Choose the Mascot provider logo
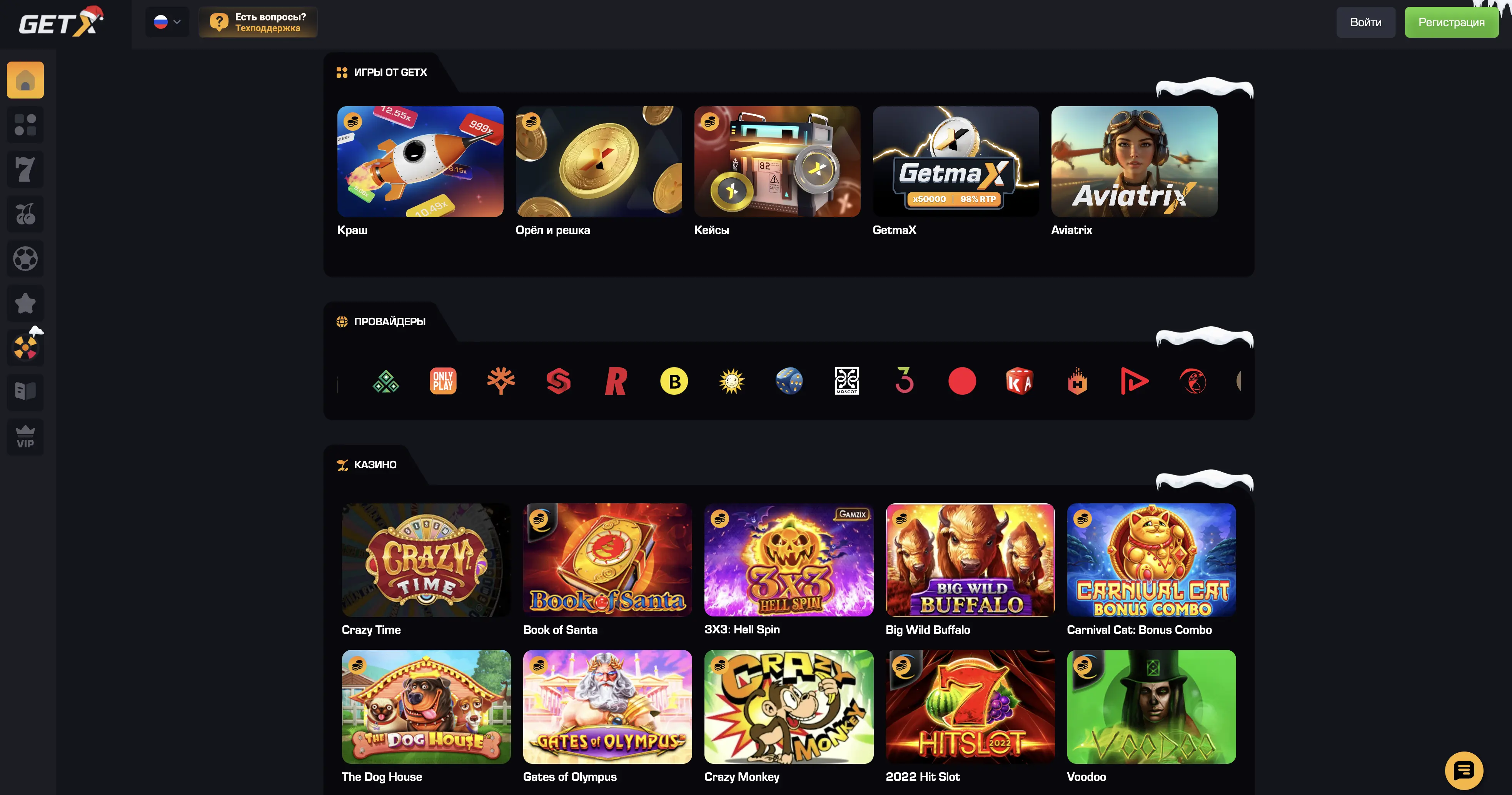The width and height of the screenshot is (1512, 795). point(847,381)
